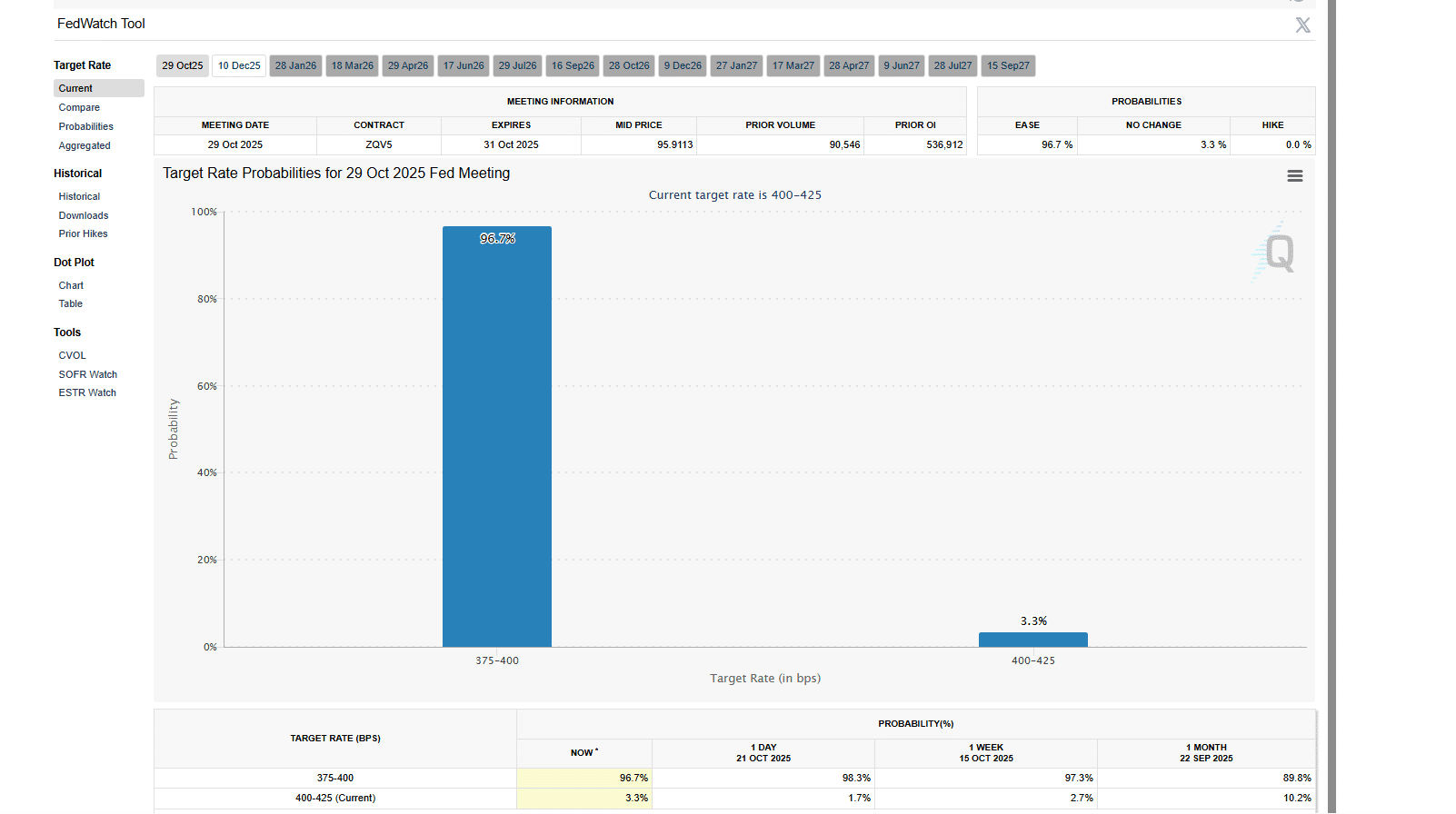Open the Downloads link under Historical
The height and width of the screenshot is (814, 1456).
pos(84,215)
